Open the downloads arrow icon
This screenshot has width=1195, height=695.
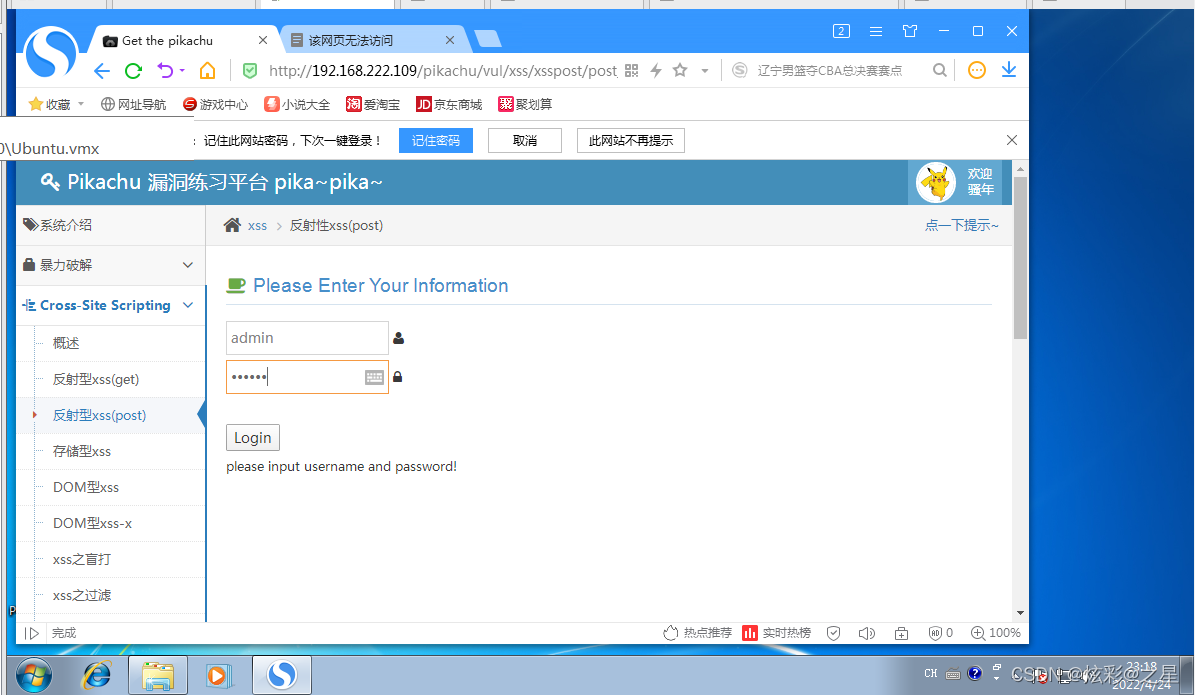click(1008, 70)
